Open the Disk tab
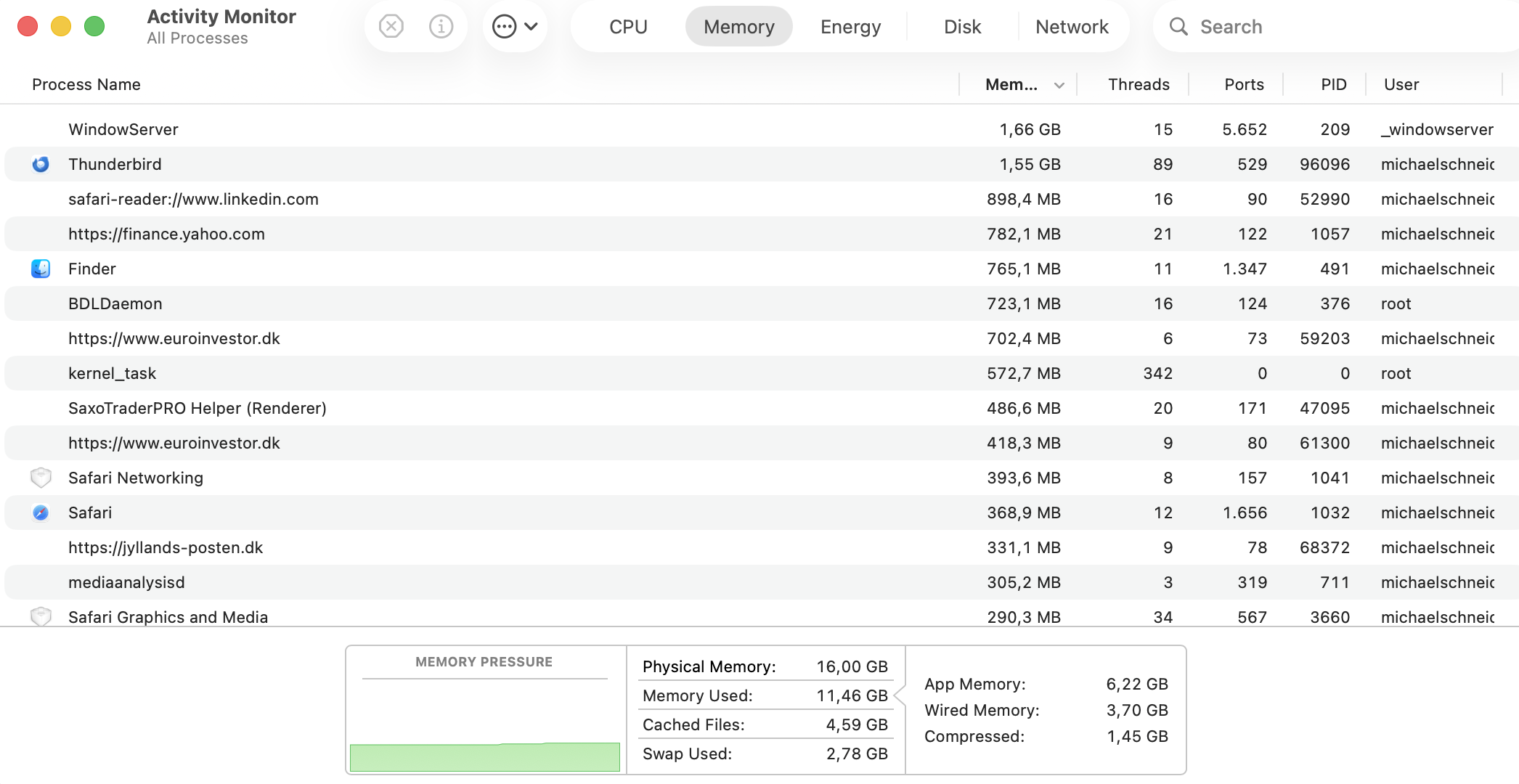The height and width of the screenshot is (784, 1519). (x=962, y=27)
